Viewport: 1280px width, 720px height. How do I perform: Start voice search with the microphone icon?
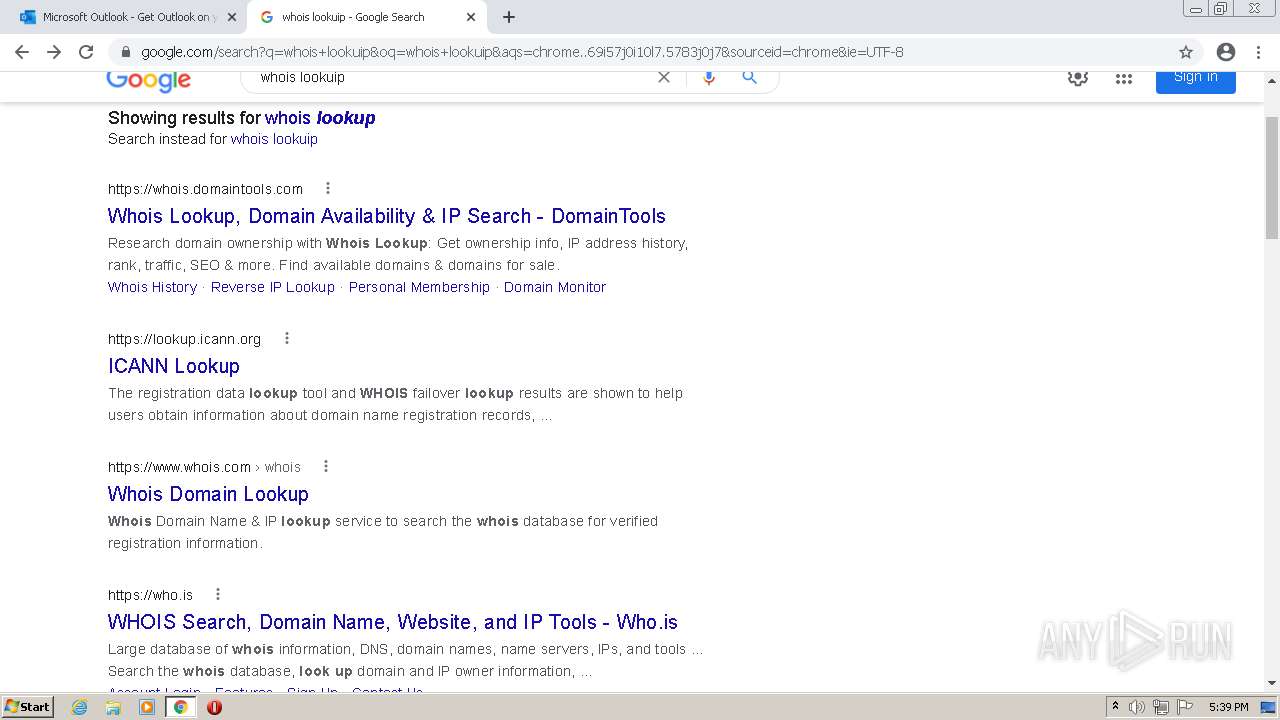coord(709,77)
